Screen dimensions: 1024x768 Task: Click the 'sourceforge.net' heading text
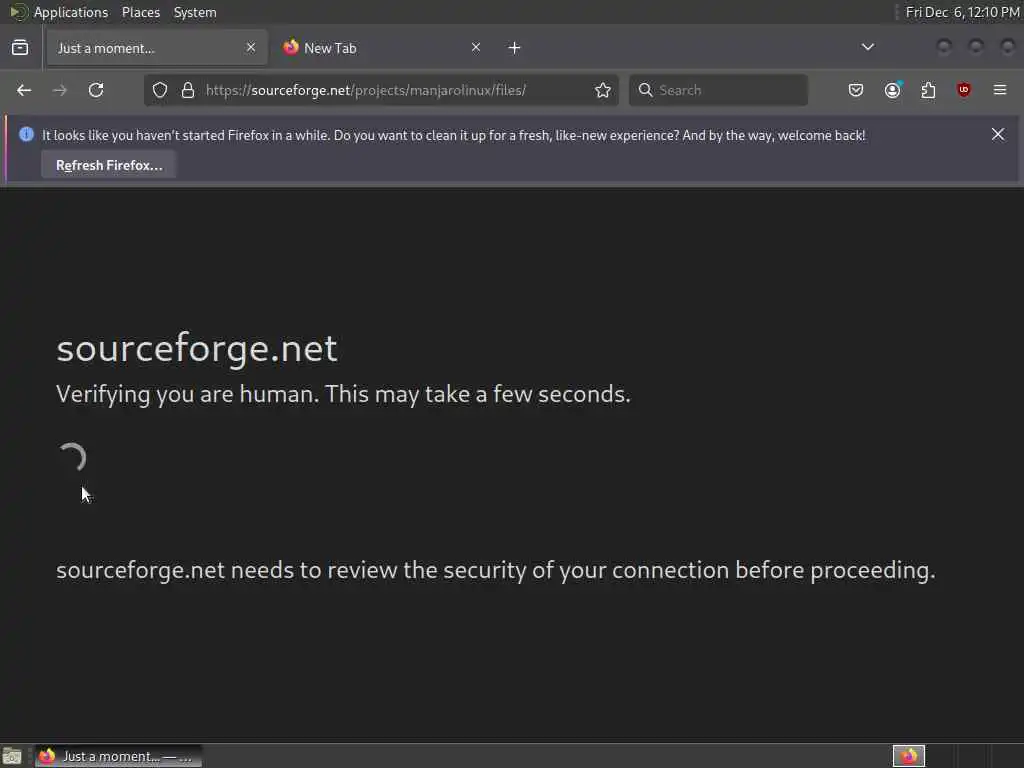[197, 347]
